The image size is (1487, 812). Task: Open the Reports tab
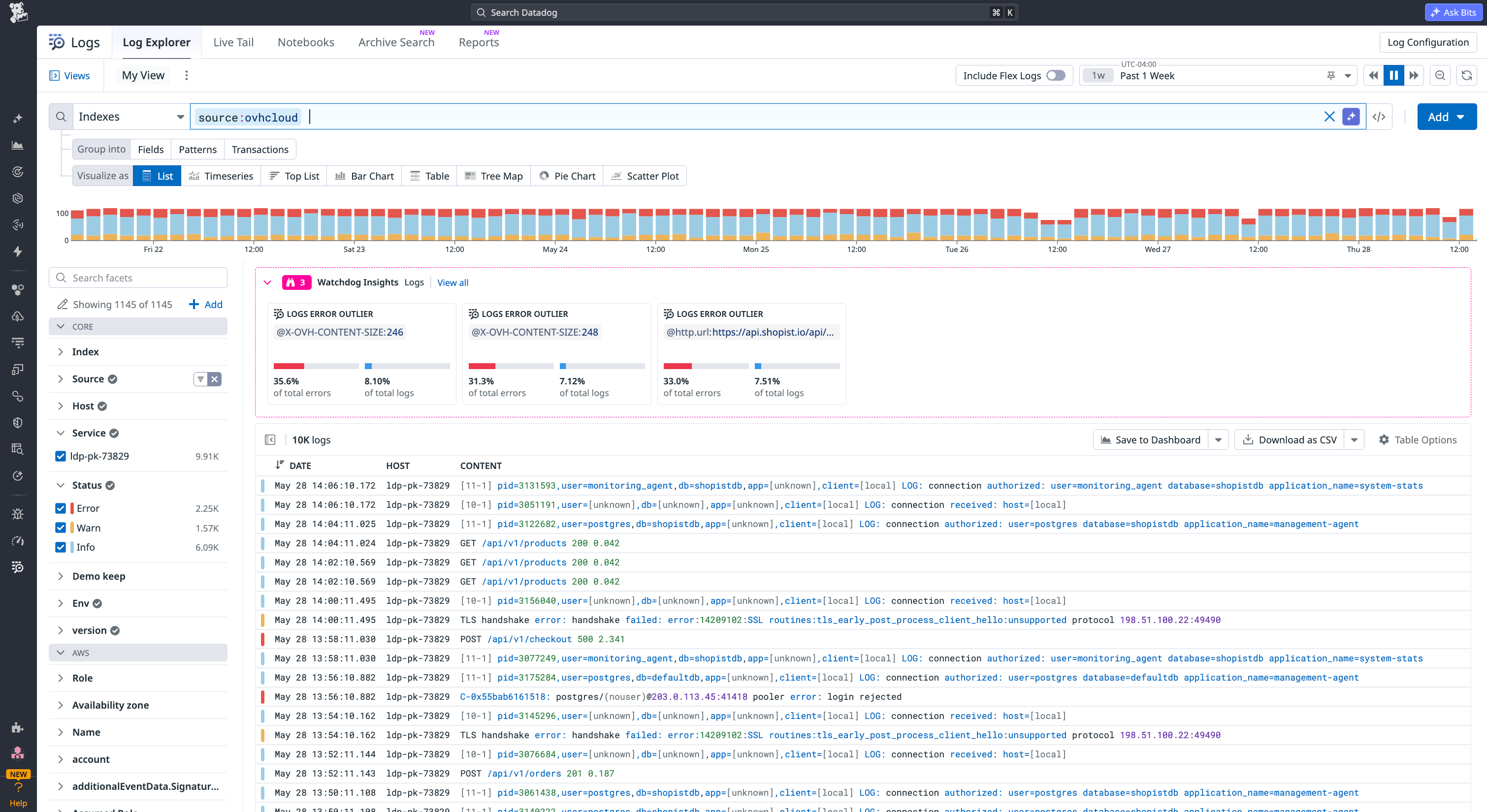point(479,42)
